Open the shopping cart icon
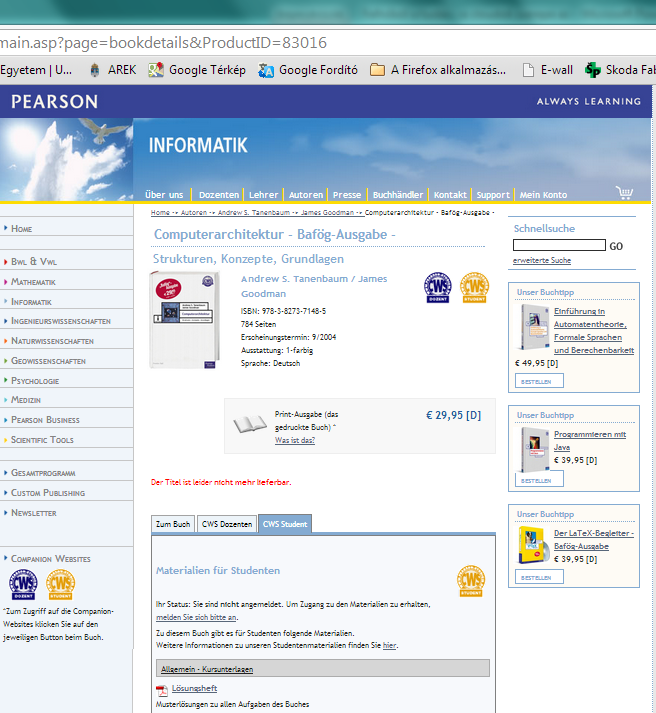 624,193
